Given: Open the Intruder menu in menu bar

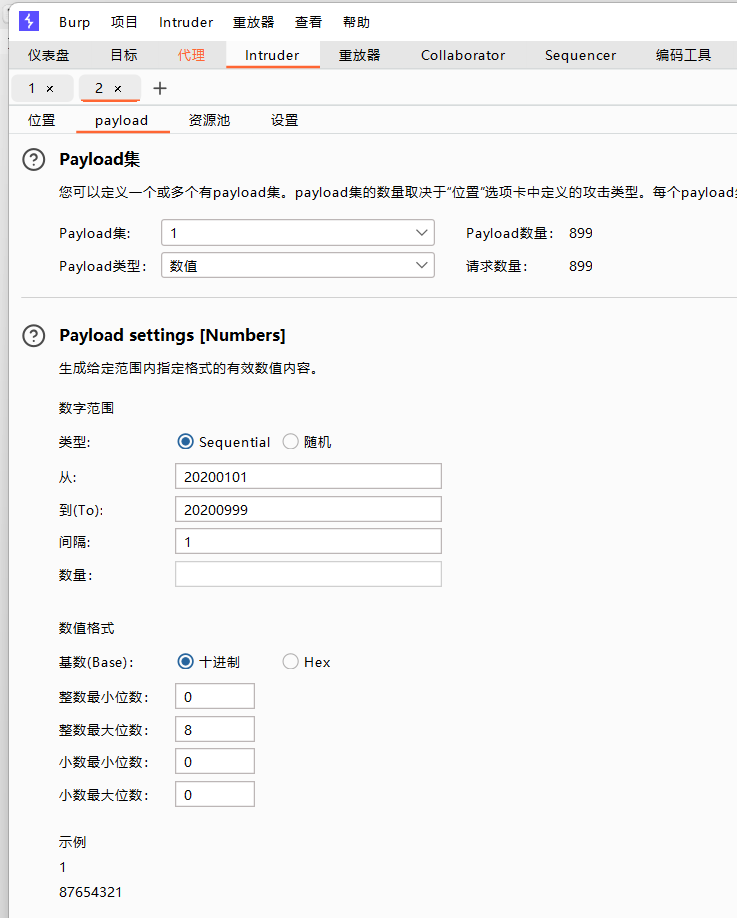Looking at the screenshot, I should tap(186, 22).
